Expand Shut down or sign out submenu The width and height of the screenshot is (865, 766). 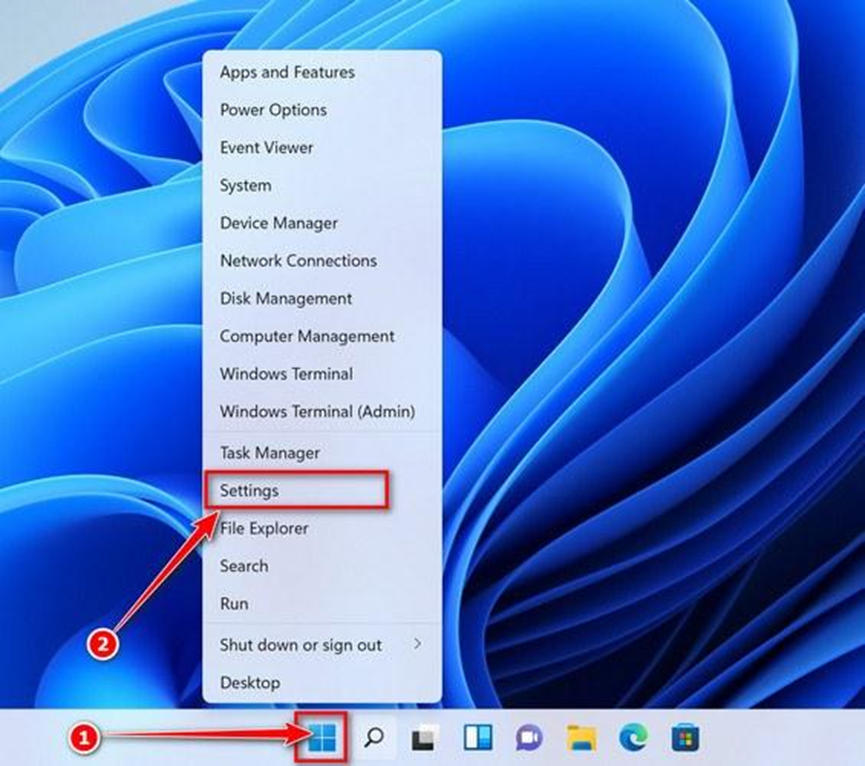pos(322,645)
